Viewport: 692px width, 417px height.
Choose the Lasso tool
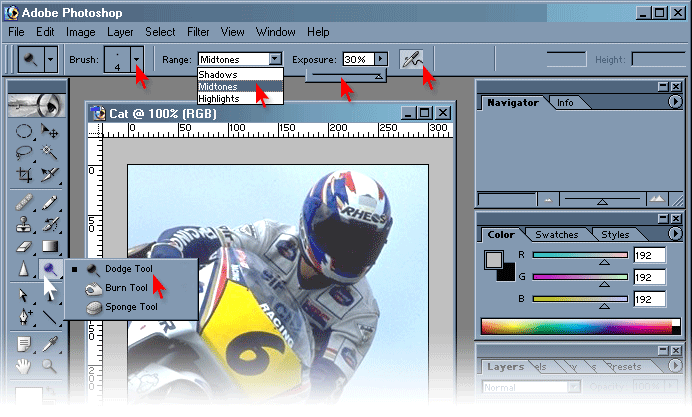[x=24, y=152]
